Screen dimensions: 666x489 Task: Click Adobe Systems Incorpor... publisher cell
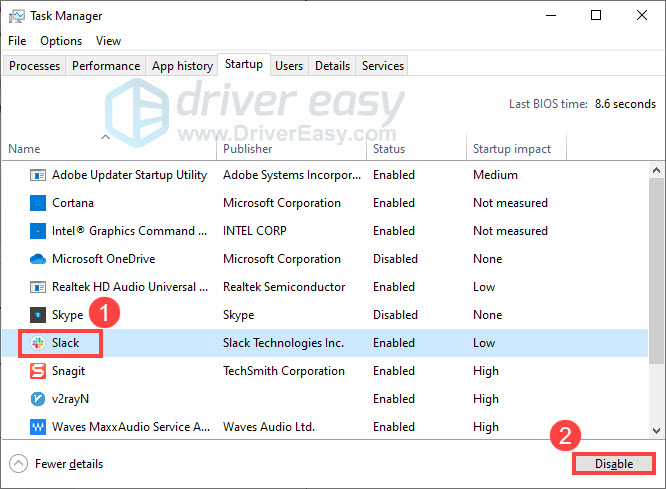coord(292,175)
